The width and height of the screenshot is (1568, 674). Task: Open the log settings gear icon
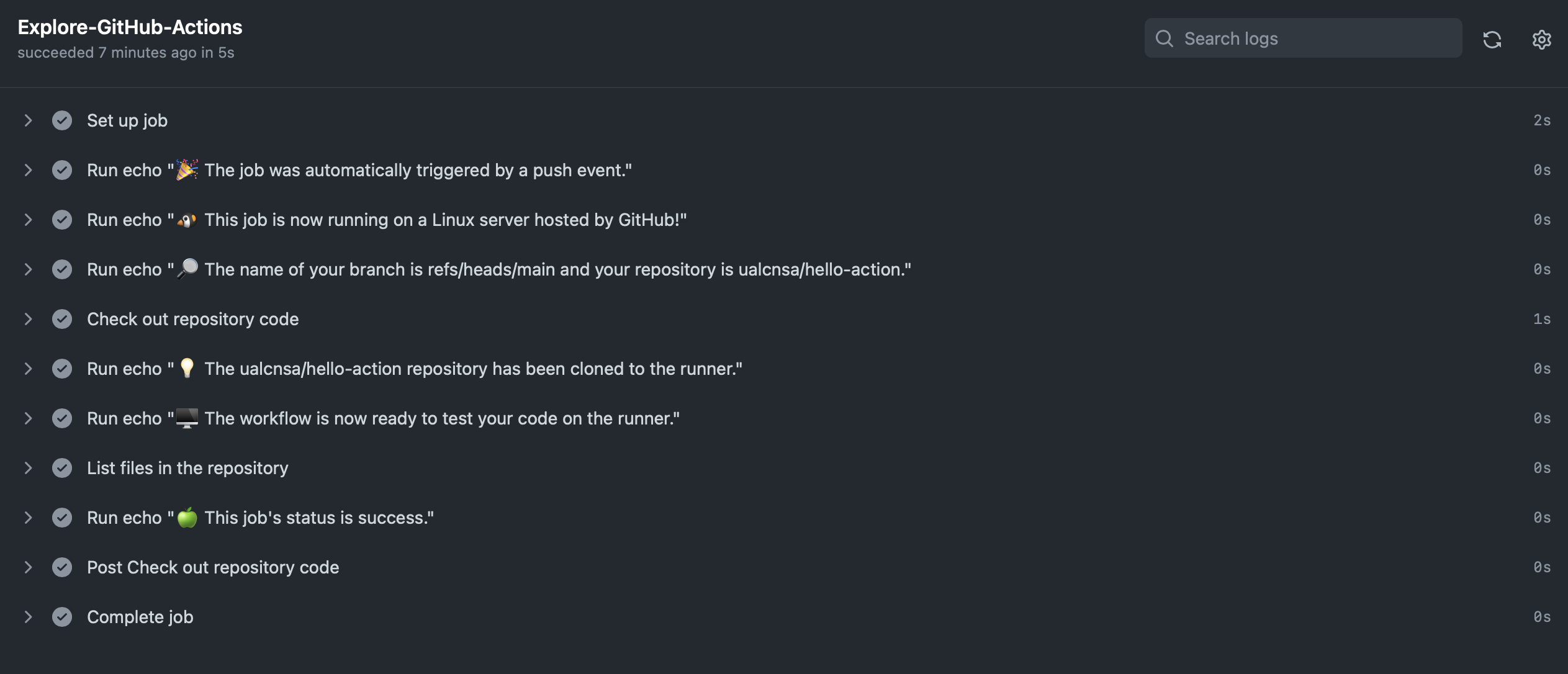point(1542,39)
